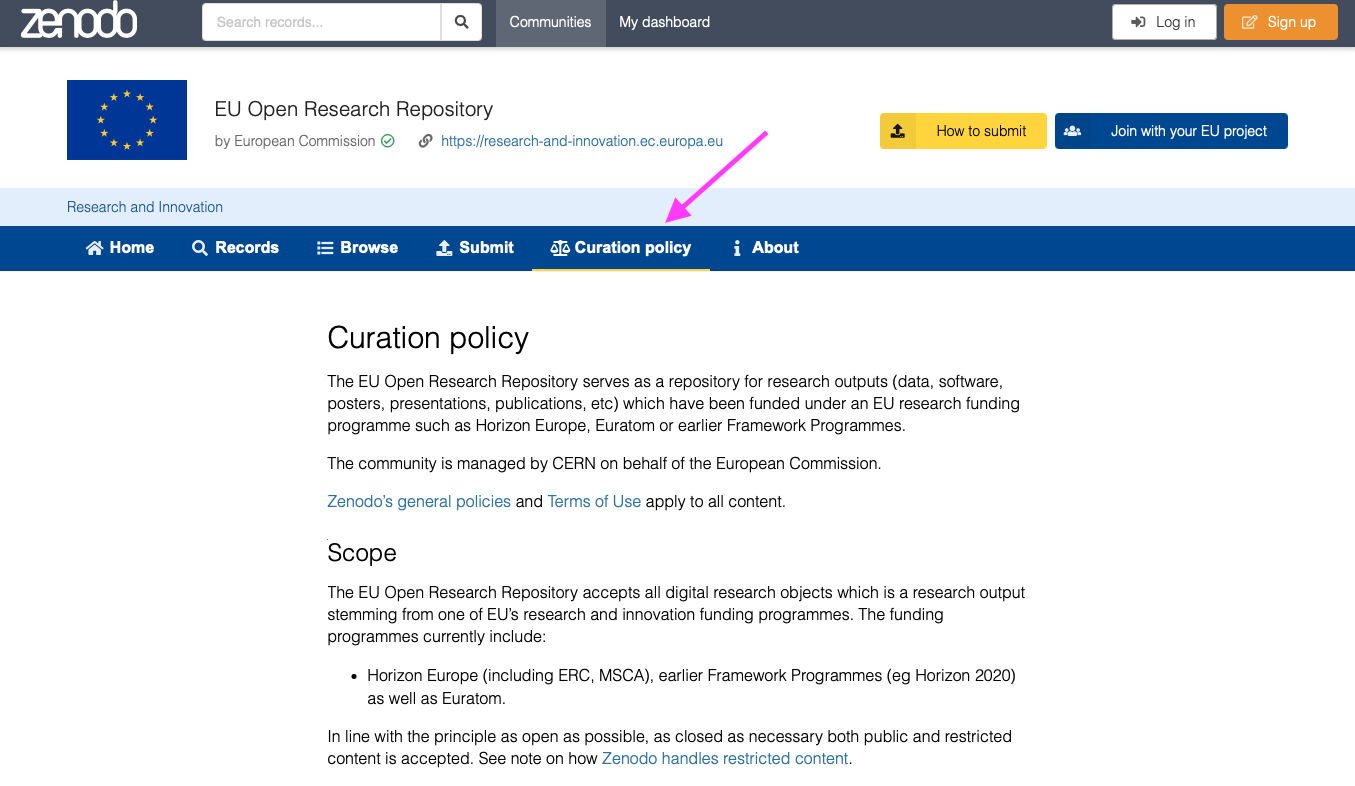Click the green verified checkmark icon
This screenshot has height=786, width=1355.
click(387, 141)
